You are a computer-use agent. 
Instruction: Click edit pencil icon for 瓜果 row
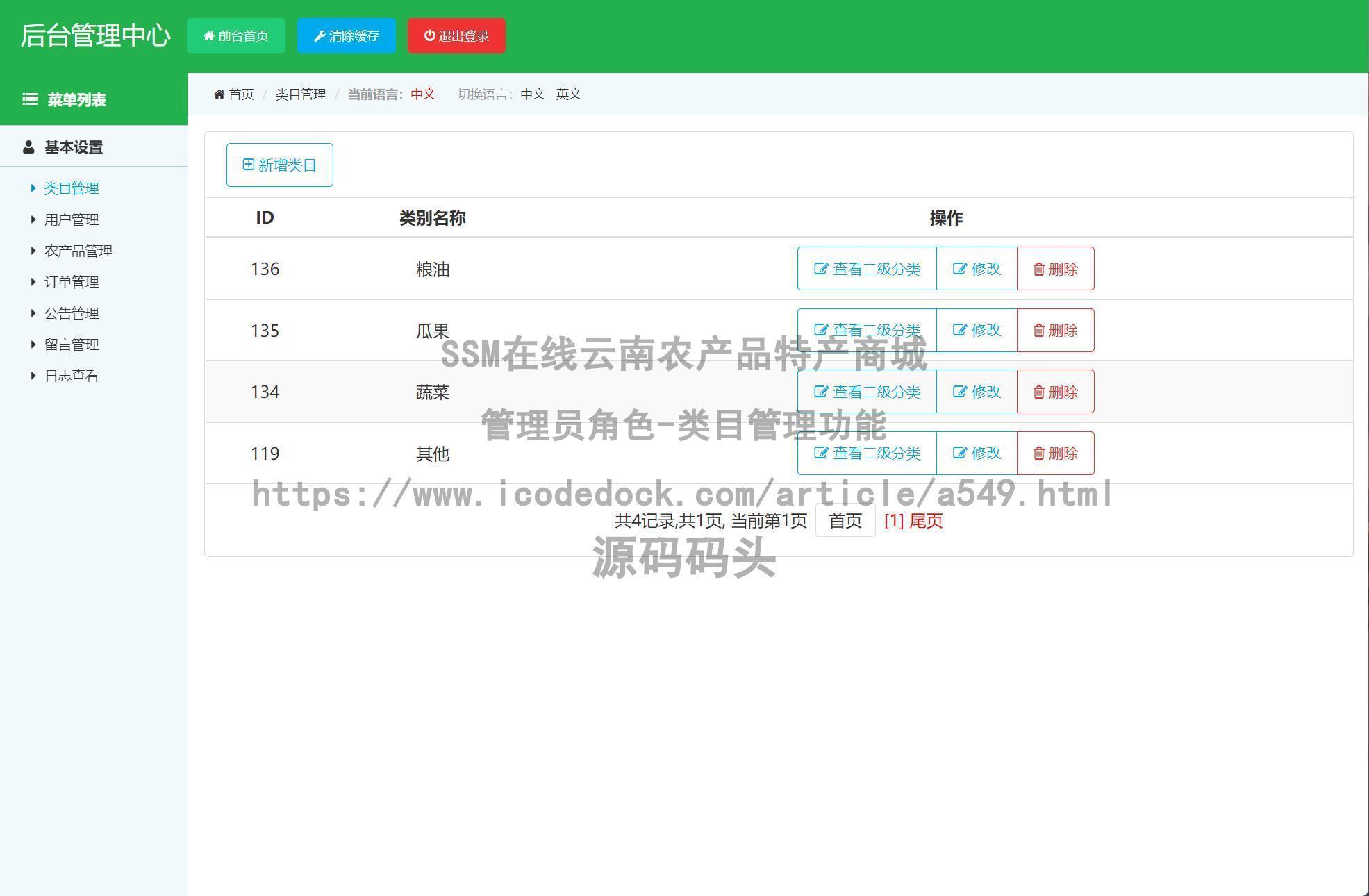[959, 330]
